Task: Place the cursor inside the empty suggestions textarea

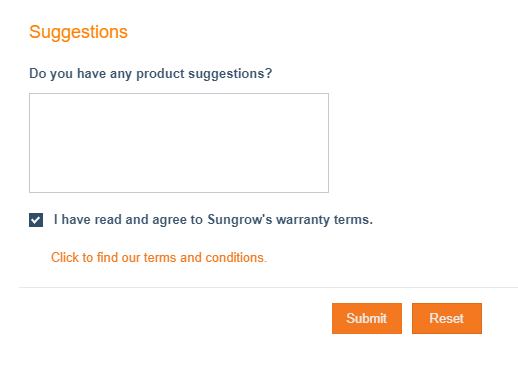Action: coord(179,143)
